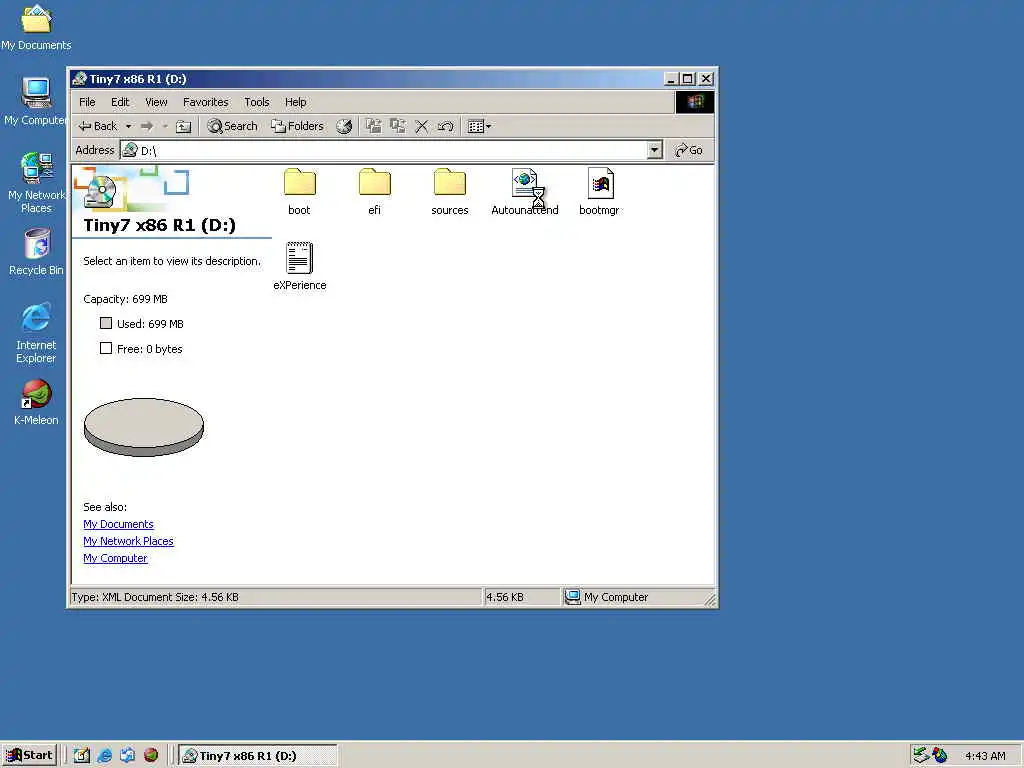
Task: Toggle the Folders pane
Action: tap(297, 126)
